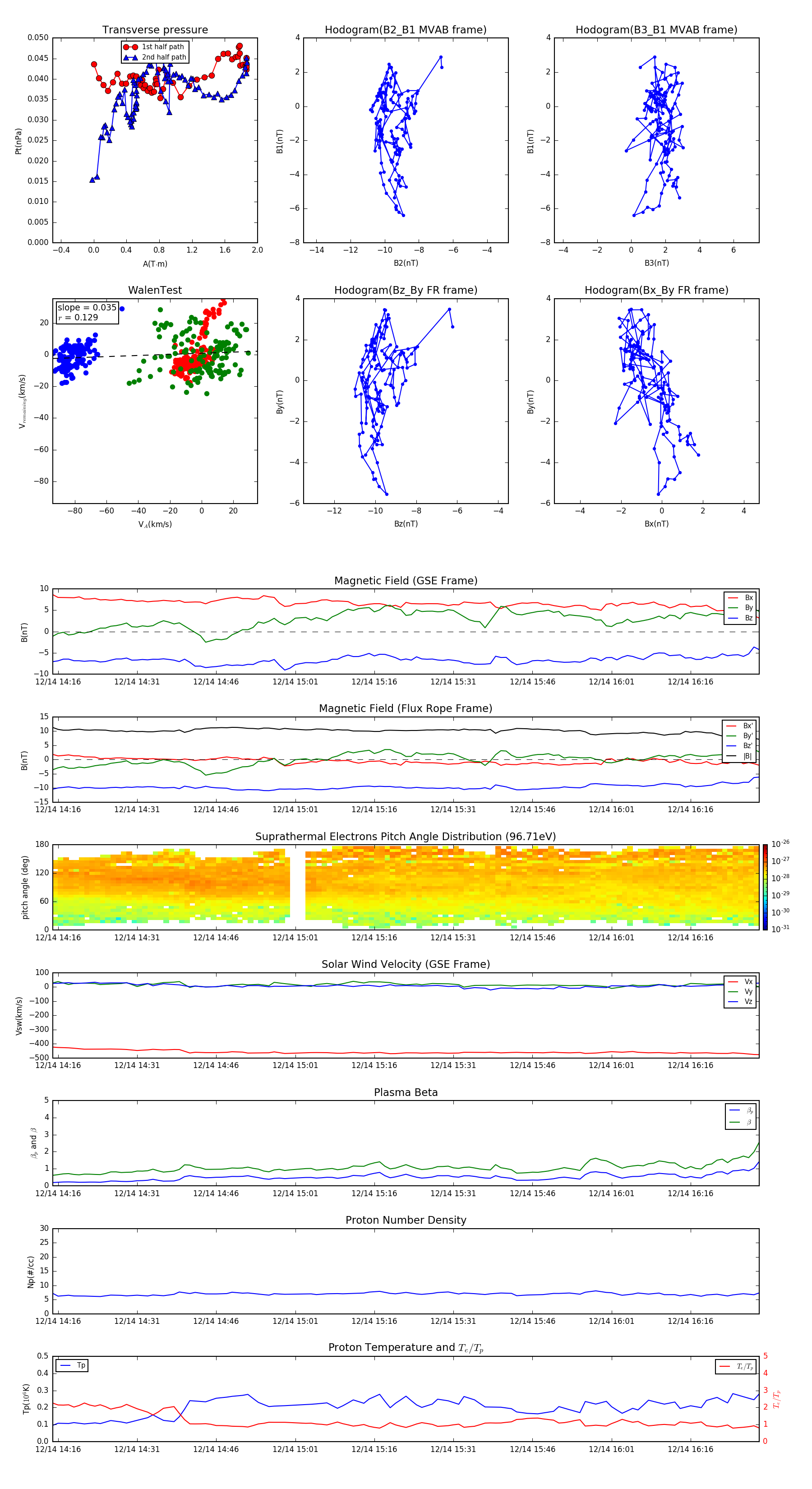Click the 'Bz(nT)' x-axis label
Screen dimensions: 812x1489
406,524
